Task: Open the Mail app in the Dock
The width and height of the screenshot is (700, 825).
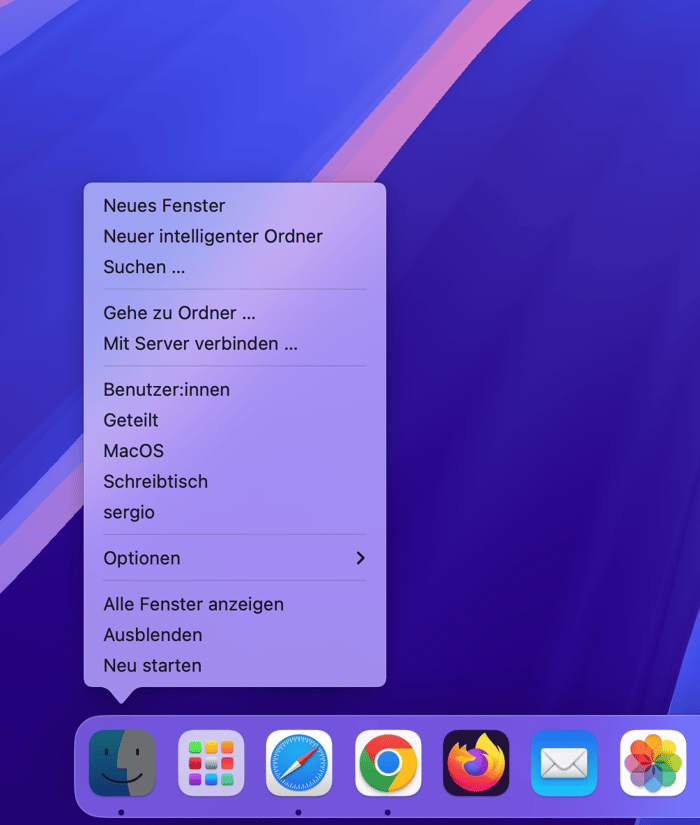Action: 564,763
